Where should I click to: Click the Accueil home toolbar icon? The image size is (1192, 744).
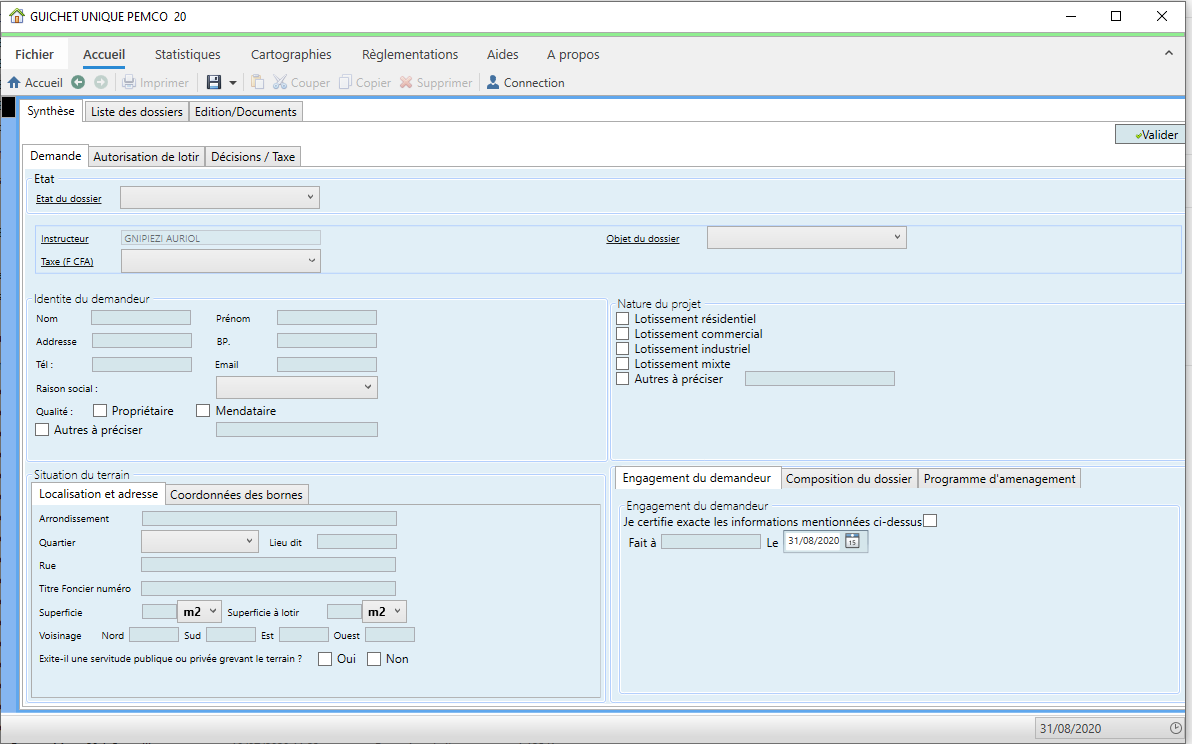pos(14,82)
